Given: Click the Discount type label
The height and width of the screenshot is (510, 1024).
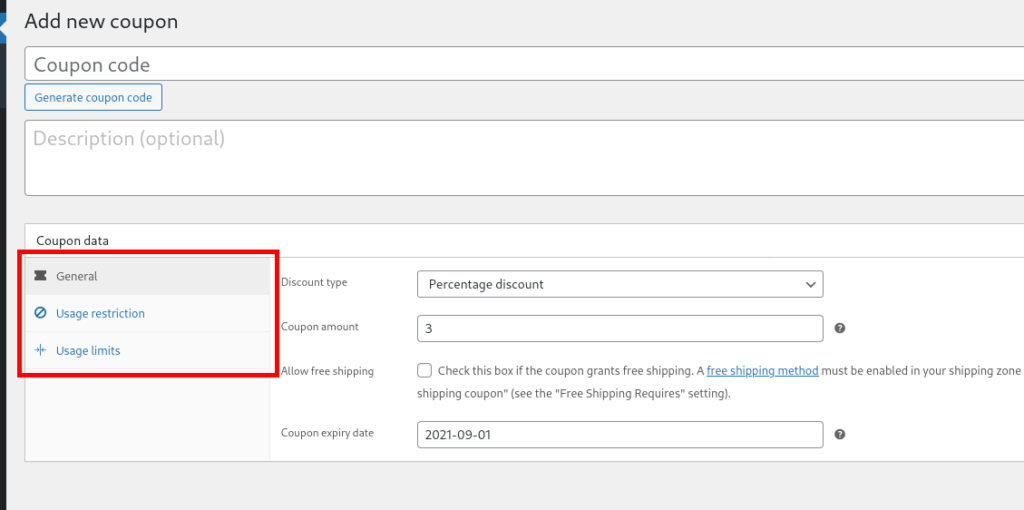Looking at the screenshot, I should coord(314,282).
